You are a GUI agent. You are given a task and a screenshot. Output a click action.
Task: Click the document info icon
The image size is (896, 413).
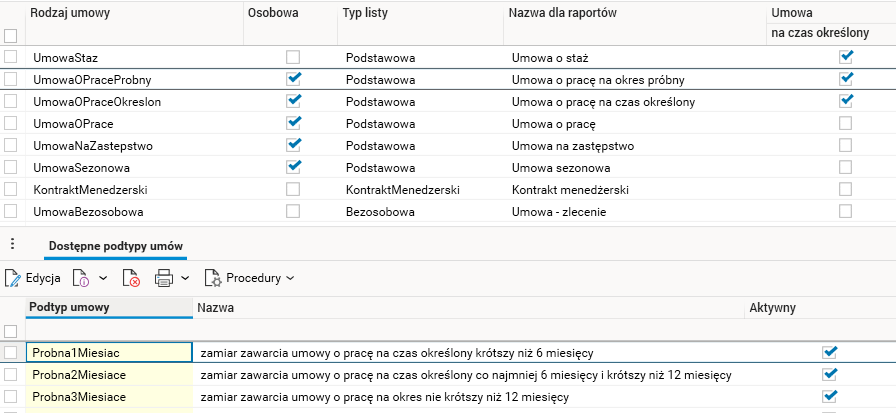[x=81, y=278]
